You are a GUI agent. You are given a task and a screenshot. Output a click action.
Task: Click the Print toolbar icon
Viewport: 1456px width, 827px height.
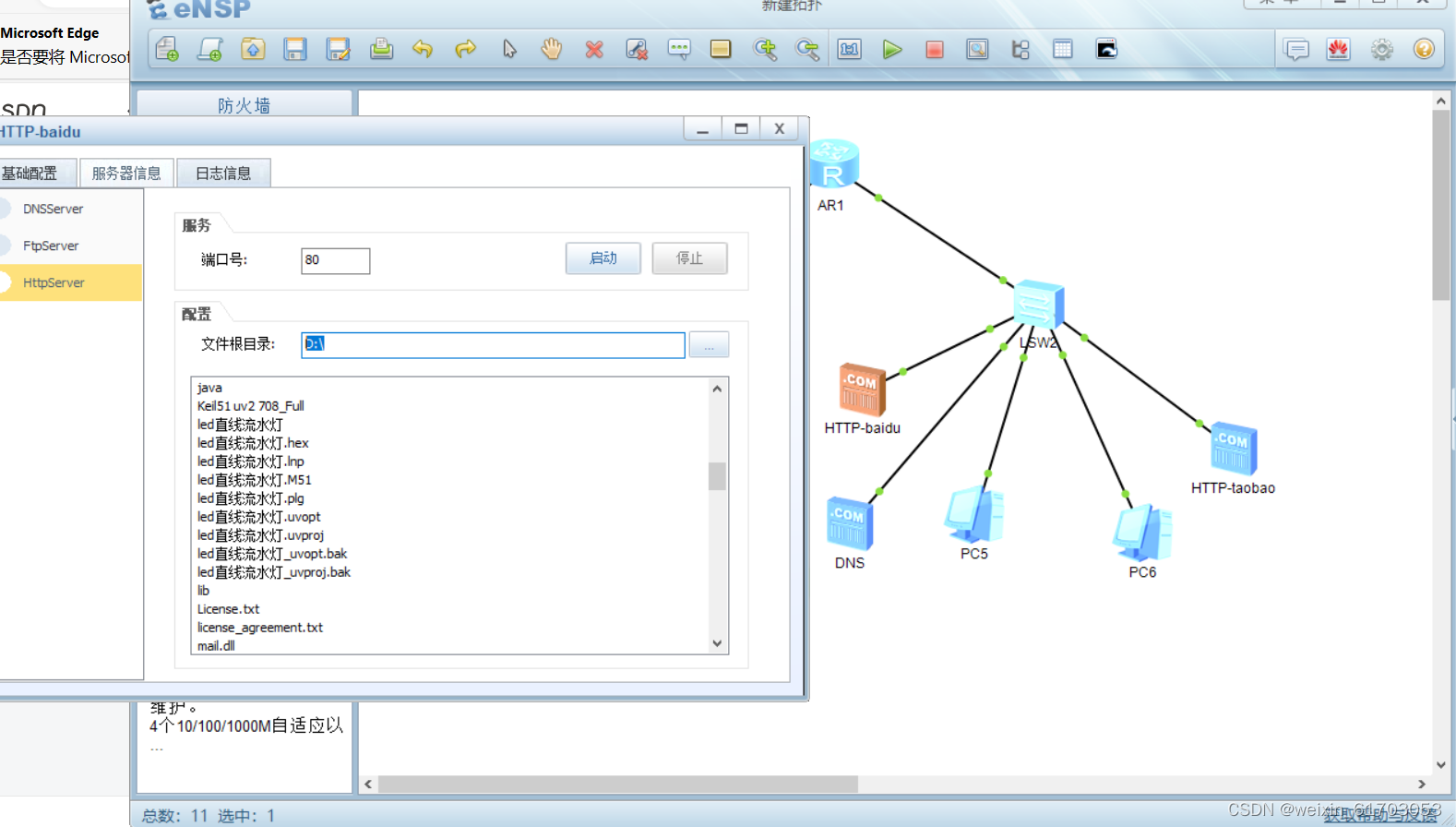(381, 49)
